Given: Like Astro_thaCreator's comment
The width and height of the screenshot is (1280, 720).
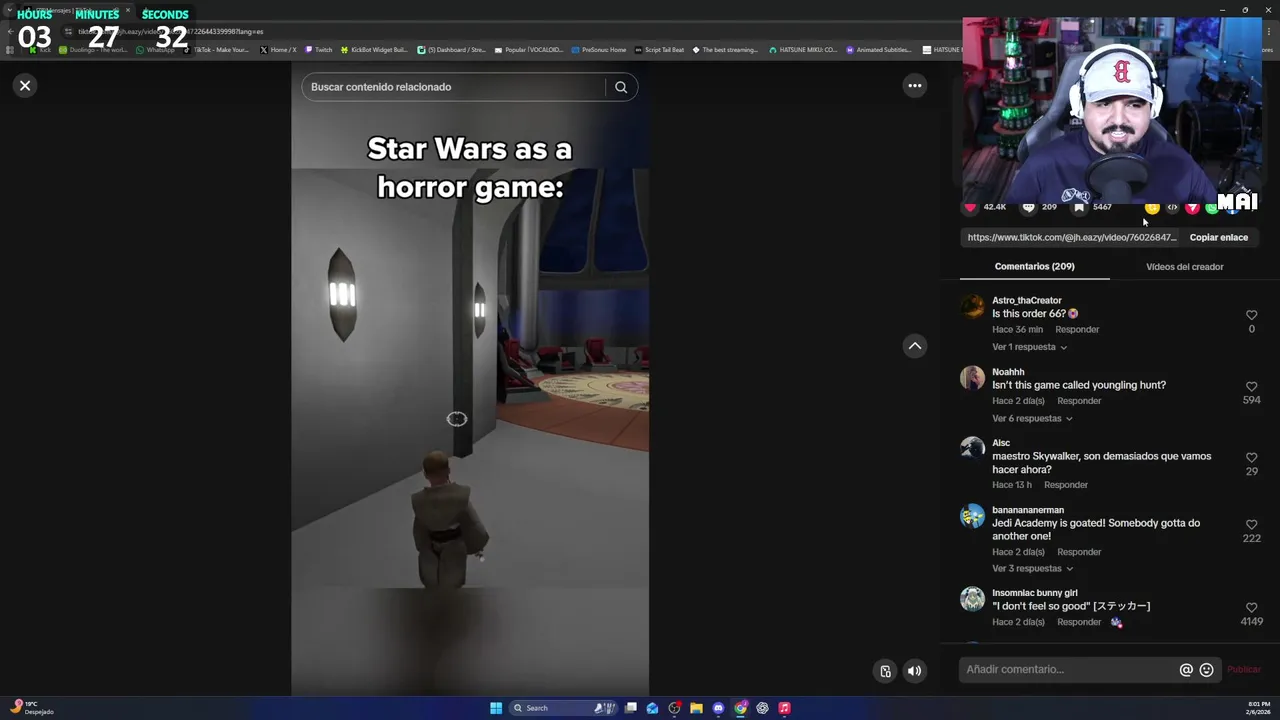Looking at the screenshot, I should tap(1251, 315).
